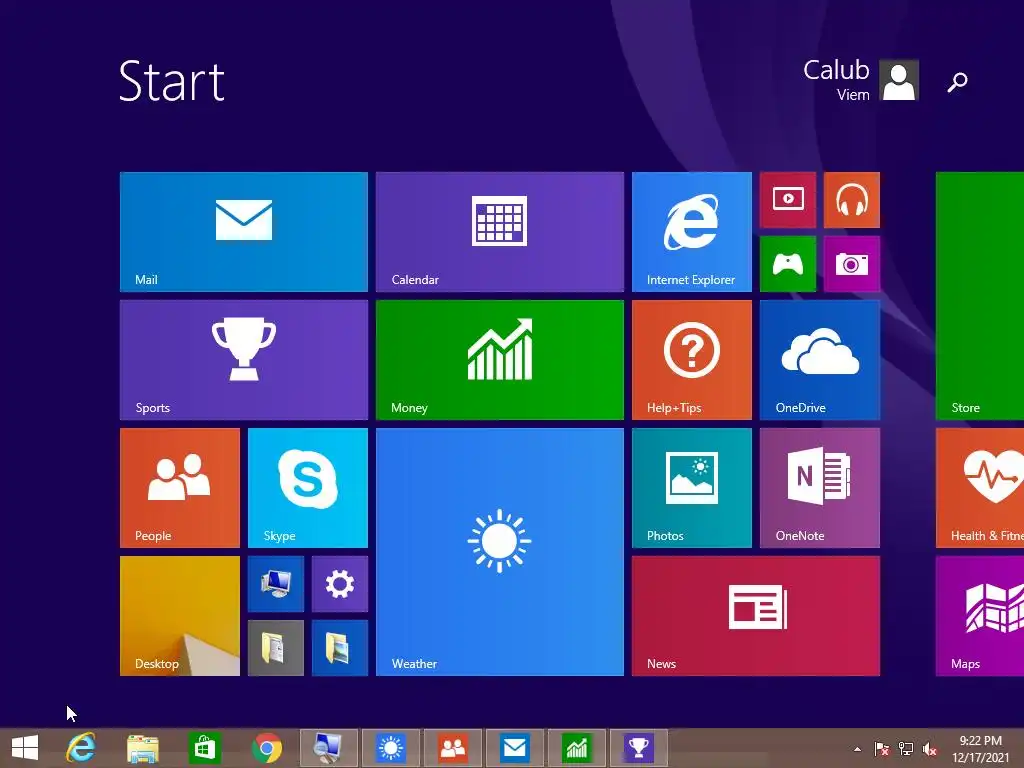This screenshot has height=768, width=1024.
Task: Open the PC settings gear tile
Action: (x=340, y=584)
